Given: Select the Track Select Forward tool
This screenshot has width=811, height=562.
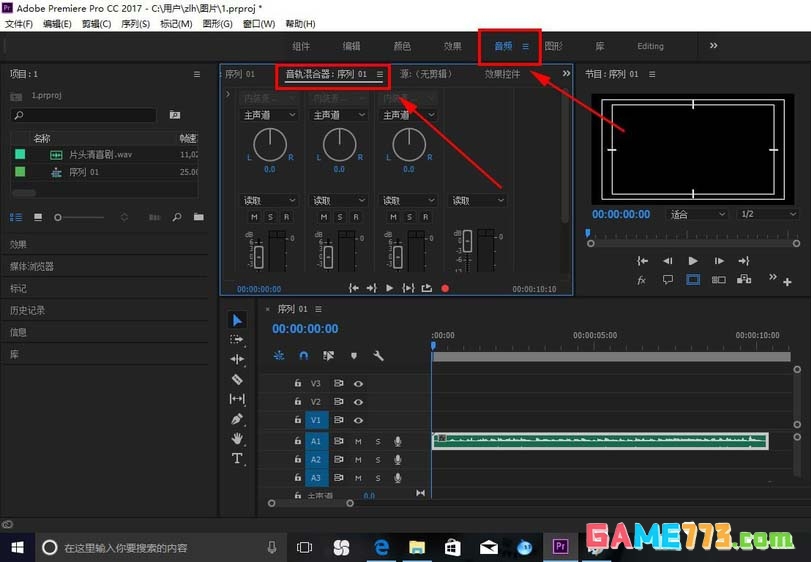Looking at the screenshot, I should [237, 339].
